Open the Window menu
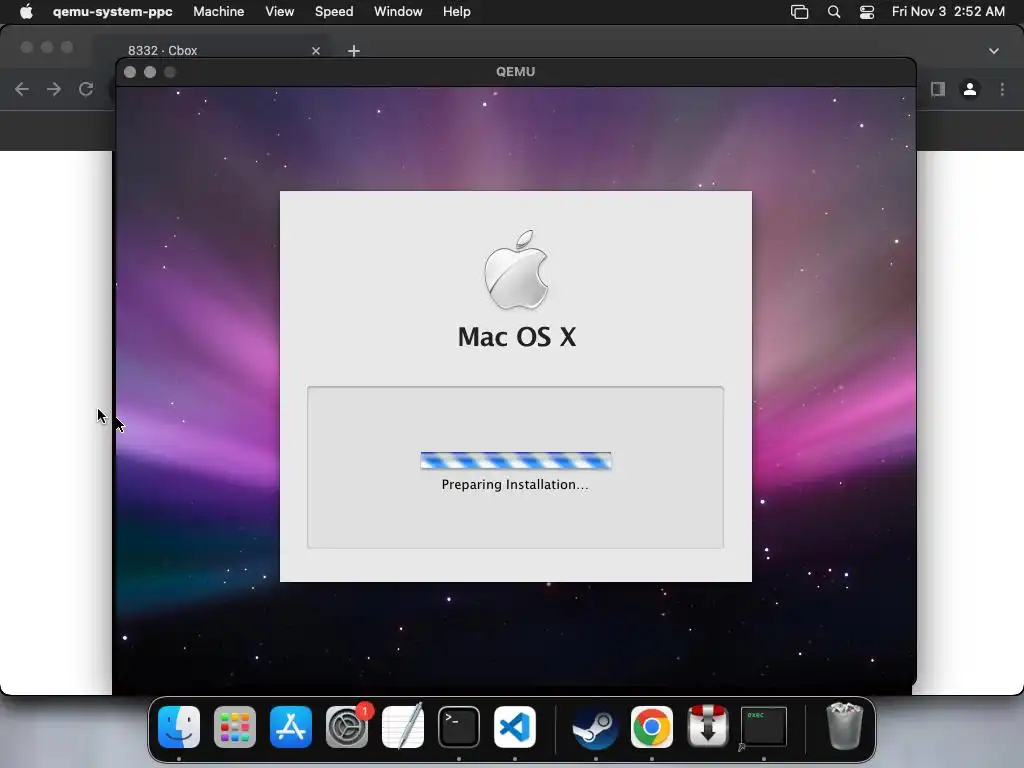 398,12
